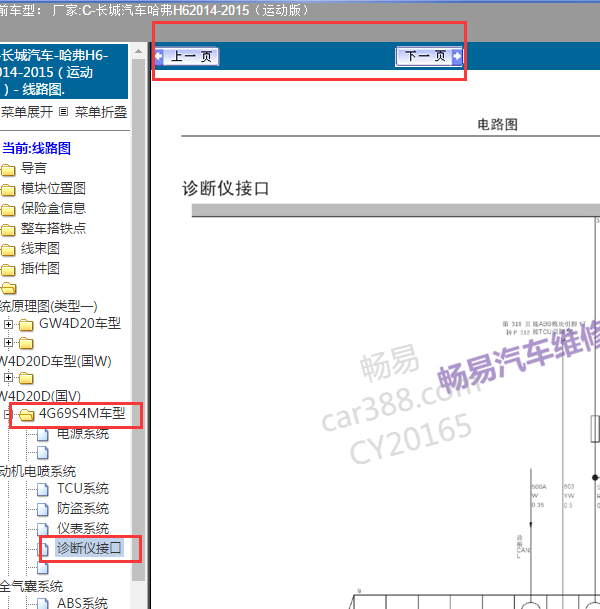Click the 诊断仪接口 diagram title
The image size is (600, 609).
coord(226,188)
